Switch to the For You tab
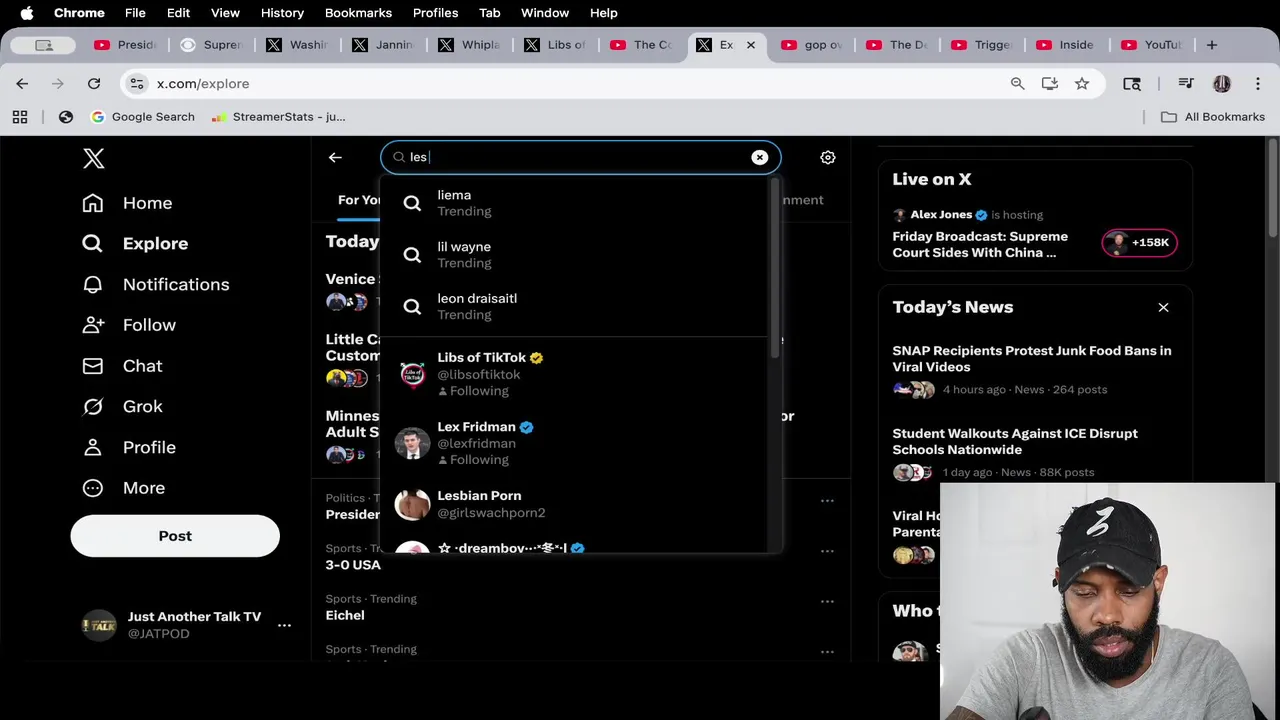1280x720 pixels. click(x=358, y=200)
